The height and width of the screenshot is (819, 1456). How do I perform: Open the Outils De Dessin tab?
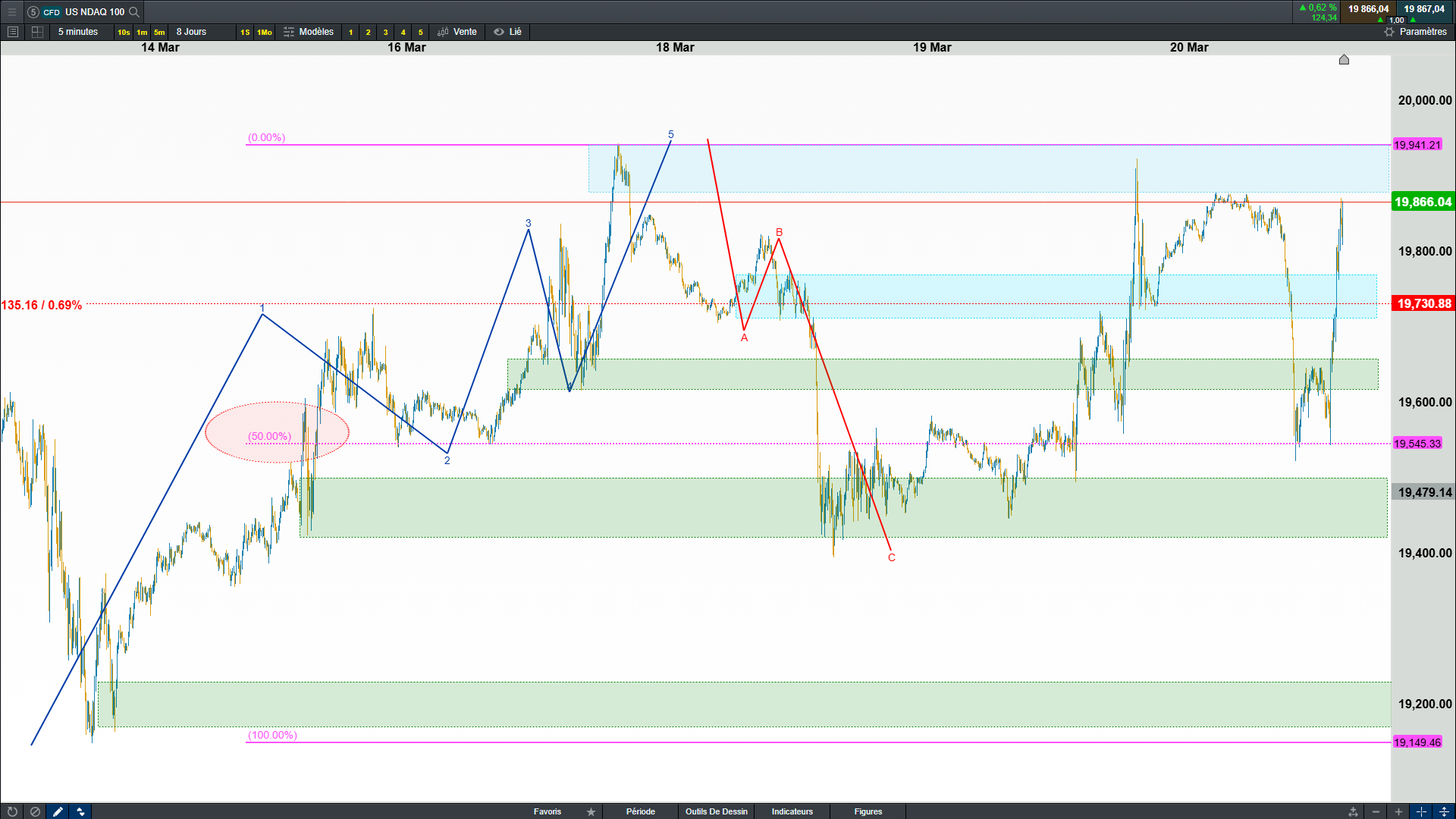pos(716,811)
